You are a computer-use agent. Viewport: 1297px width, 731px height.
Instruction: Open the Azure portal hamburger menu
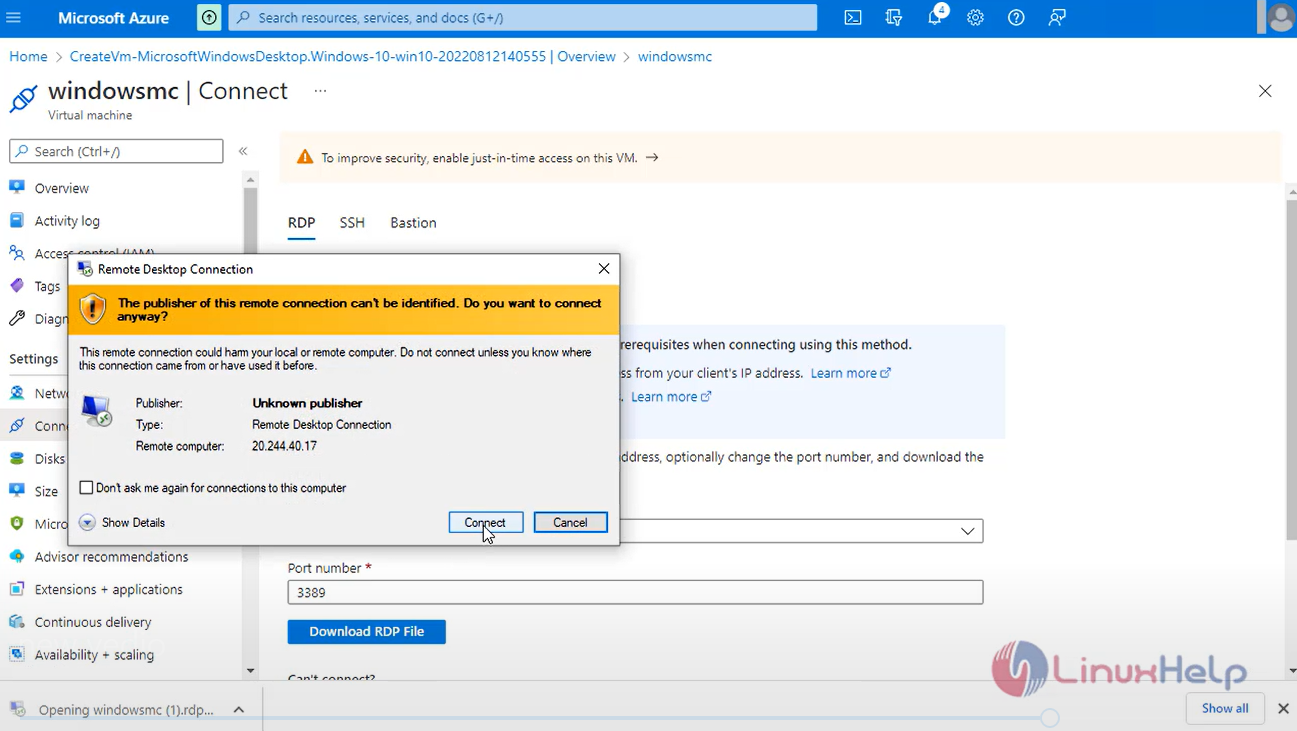point(14,18)
